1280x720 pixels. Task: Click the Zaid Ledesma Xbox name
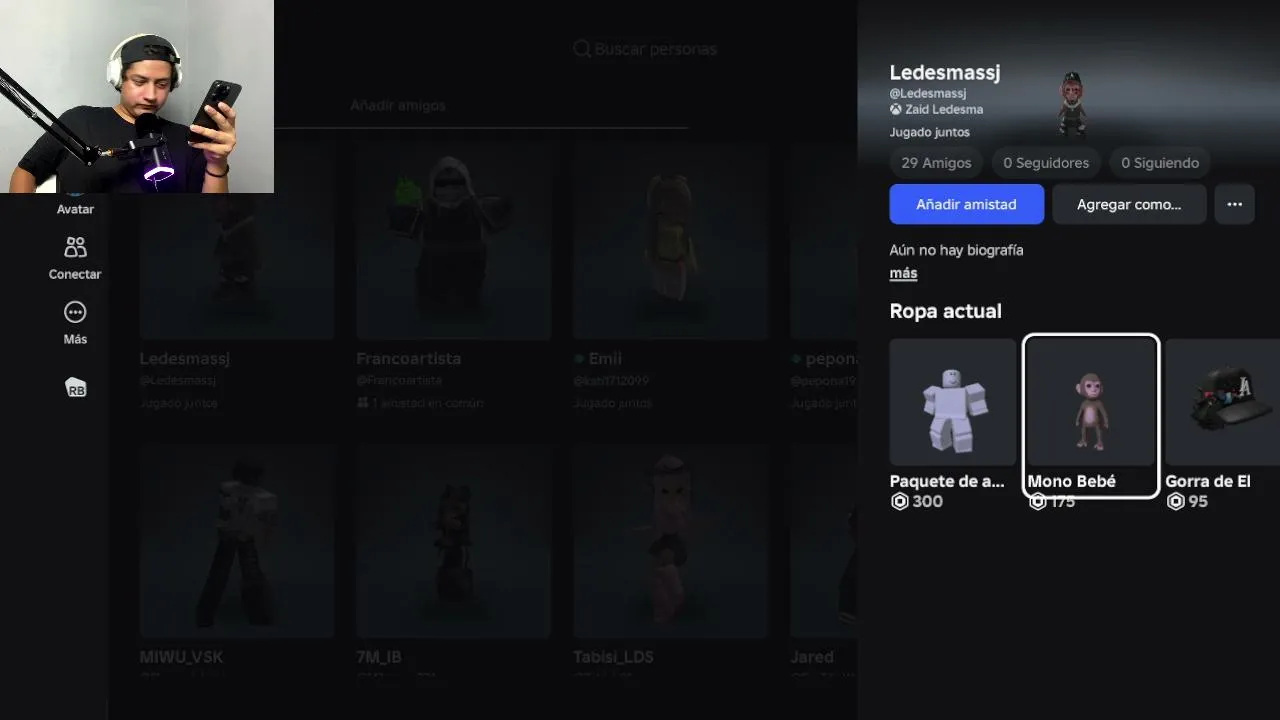point(944,110)
